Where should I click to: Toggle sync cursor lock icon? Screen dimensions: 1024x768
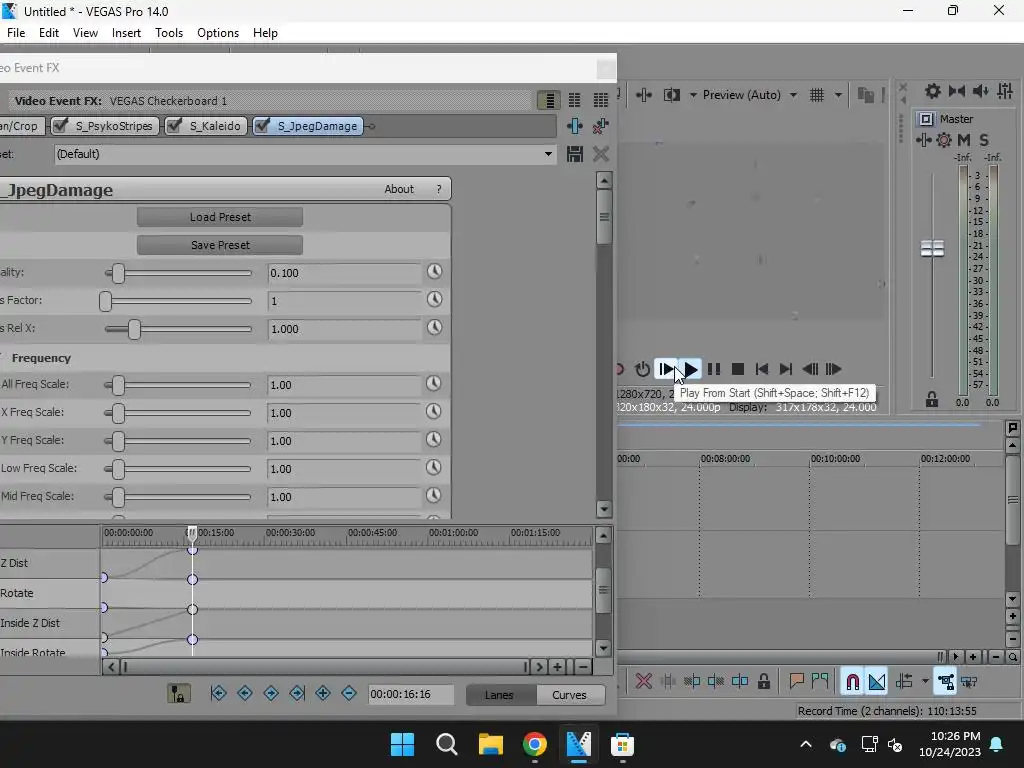coord(179,694)
